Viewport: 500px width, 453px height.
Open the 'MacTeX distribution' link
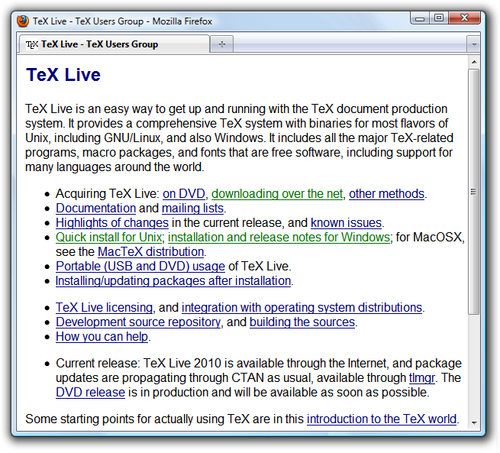pos(151,252)
